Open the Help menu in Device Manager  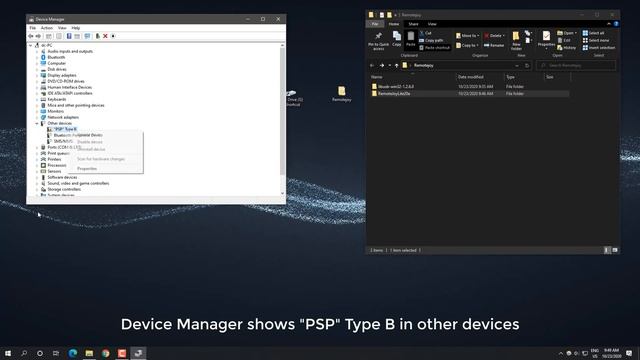point(76,28)
